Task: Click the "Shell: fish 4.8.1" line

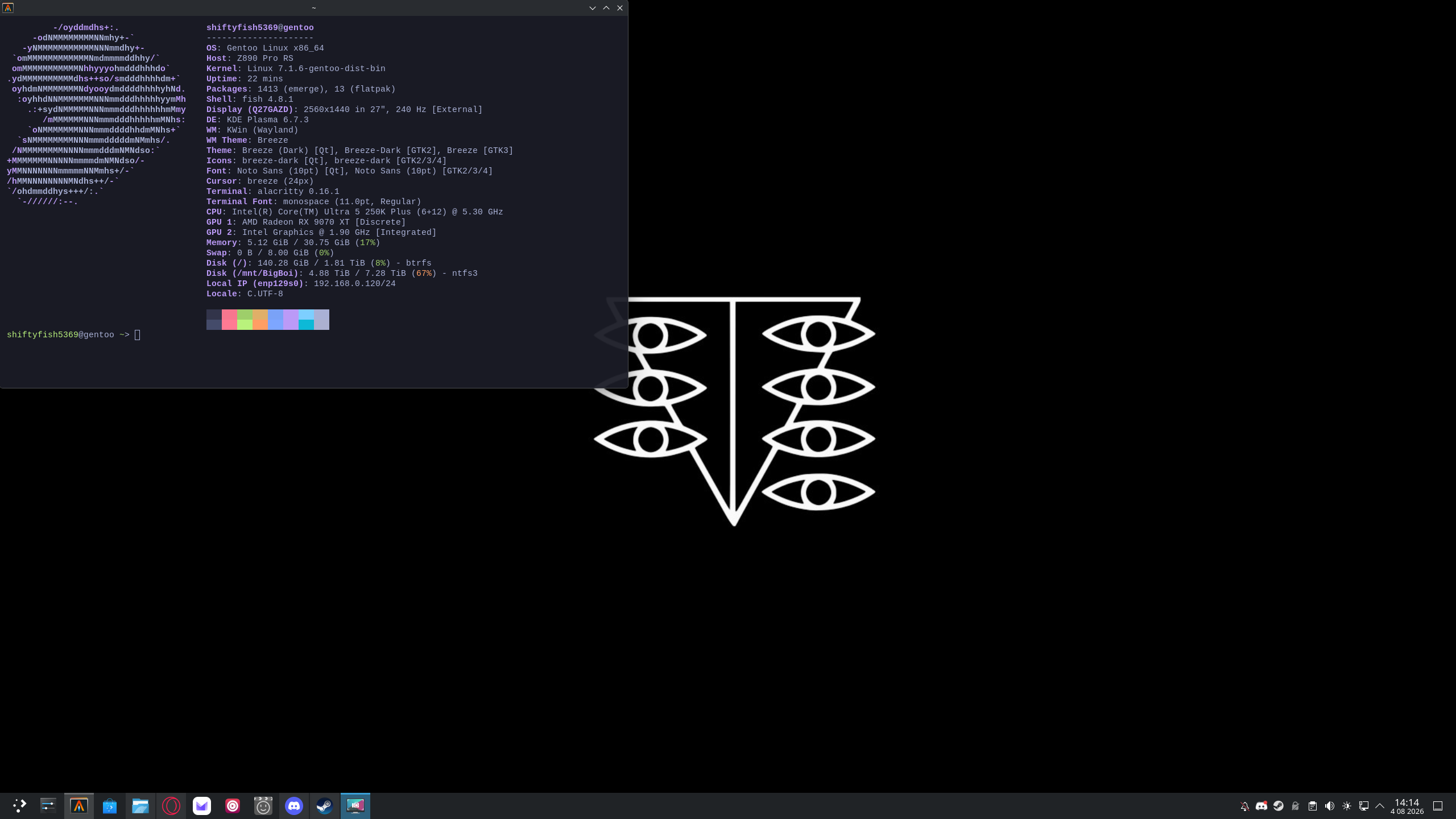Action: (x=250, y=100)
